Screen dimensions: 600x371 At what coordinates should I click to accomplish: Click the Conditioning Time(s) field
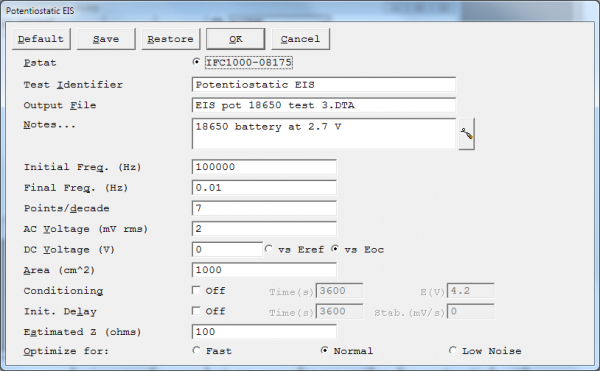click(x=339, y=291)
